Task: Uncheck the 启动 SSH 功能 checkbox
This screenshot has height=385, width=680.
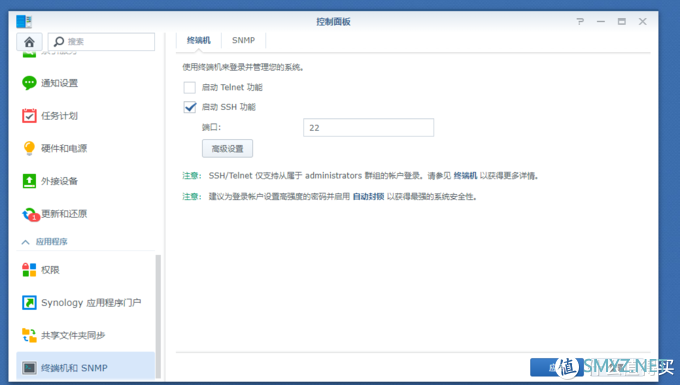Action: 190,107
